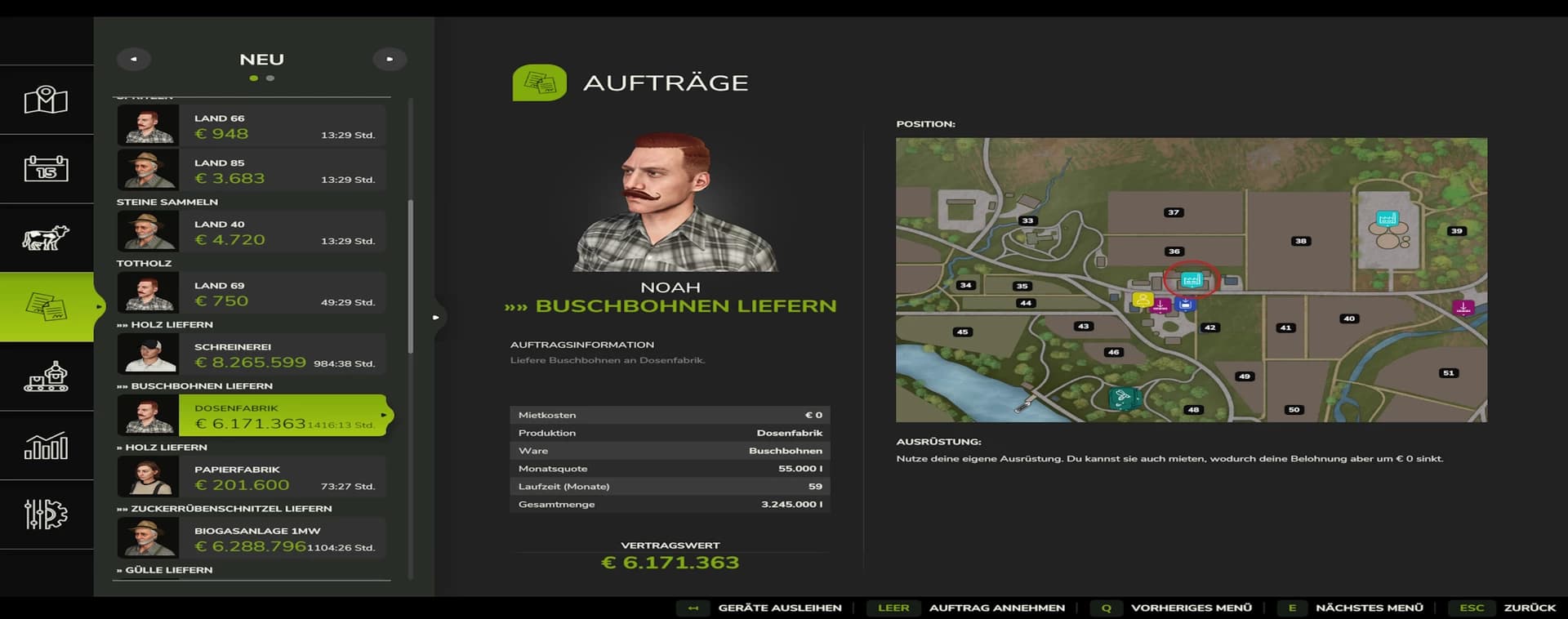Click field number 51 on the map
1568x619 pixels.
1449,373
